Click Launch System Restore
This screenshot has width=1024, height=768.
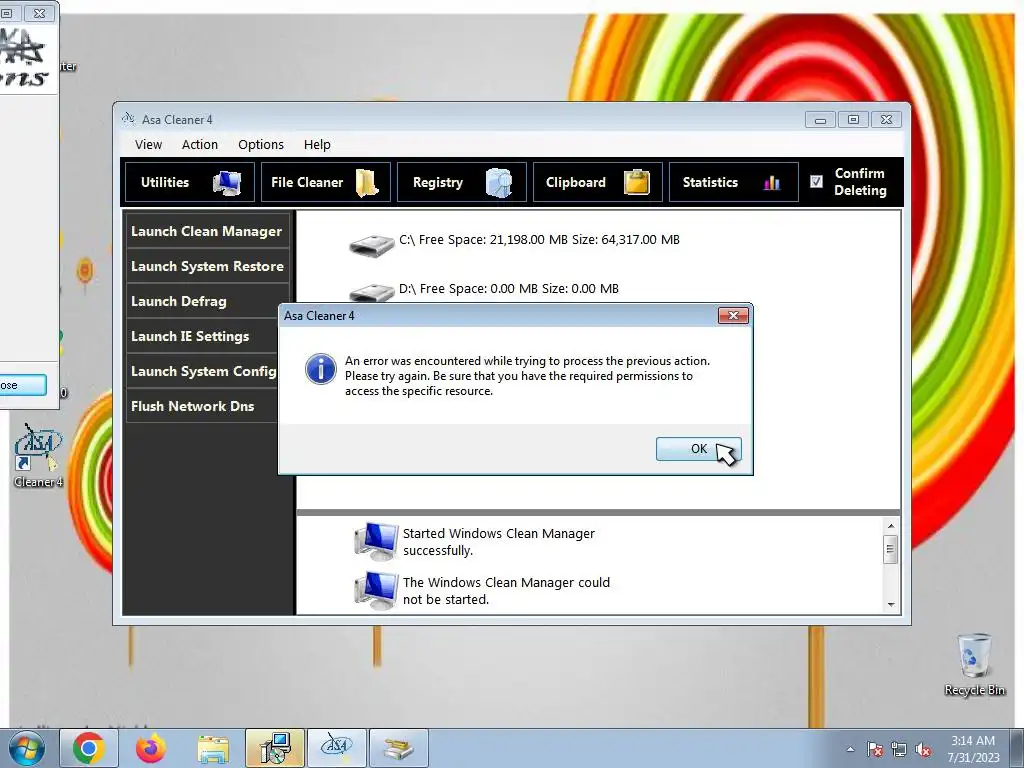coord(207,266)
